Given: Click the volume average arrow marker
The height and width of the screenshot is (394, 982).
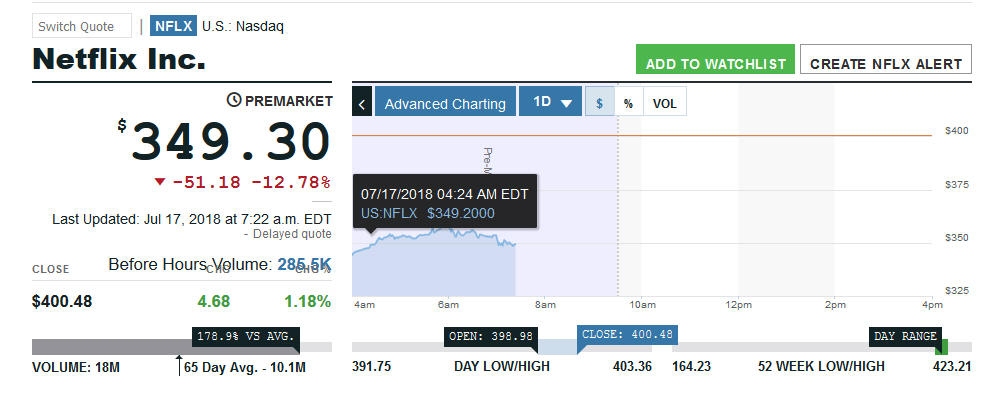Looking at the screenshot, I should pos(179,365).
